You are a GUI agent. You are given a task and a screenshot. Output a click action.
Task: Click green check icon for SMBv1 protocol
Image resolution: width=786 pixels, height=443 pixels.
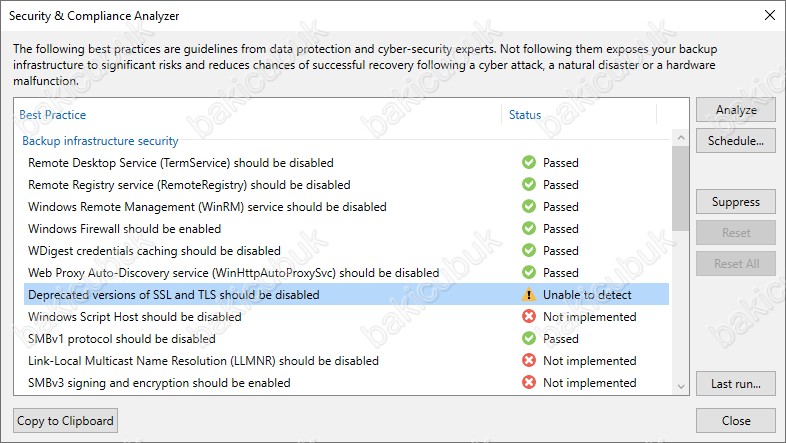[x=528, y=339]
